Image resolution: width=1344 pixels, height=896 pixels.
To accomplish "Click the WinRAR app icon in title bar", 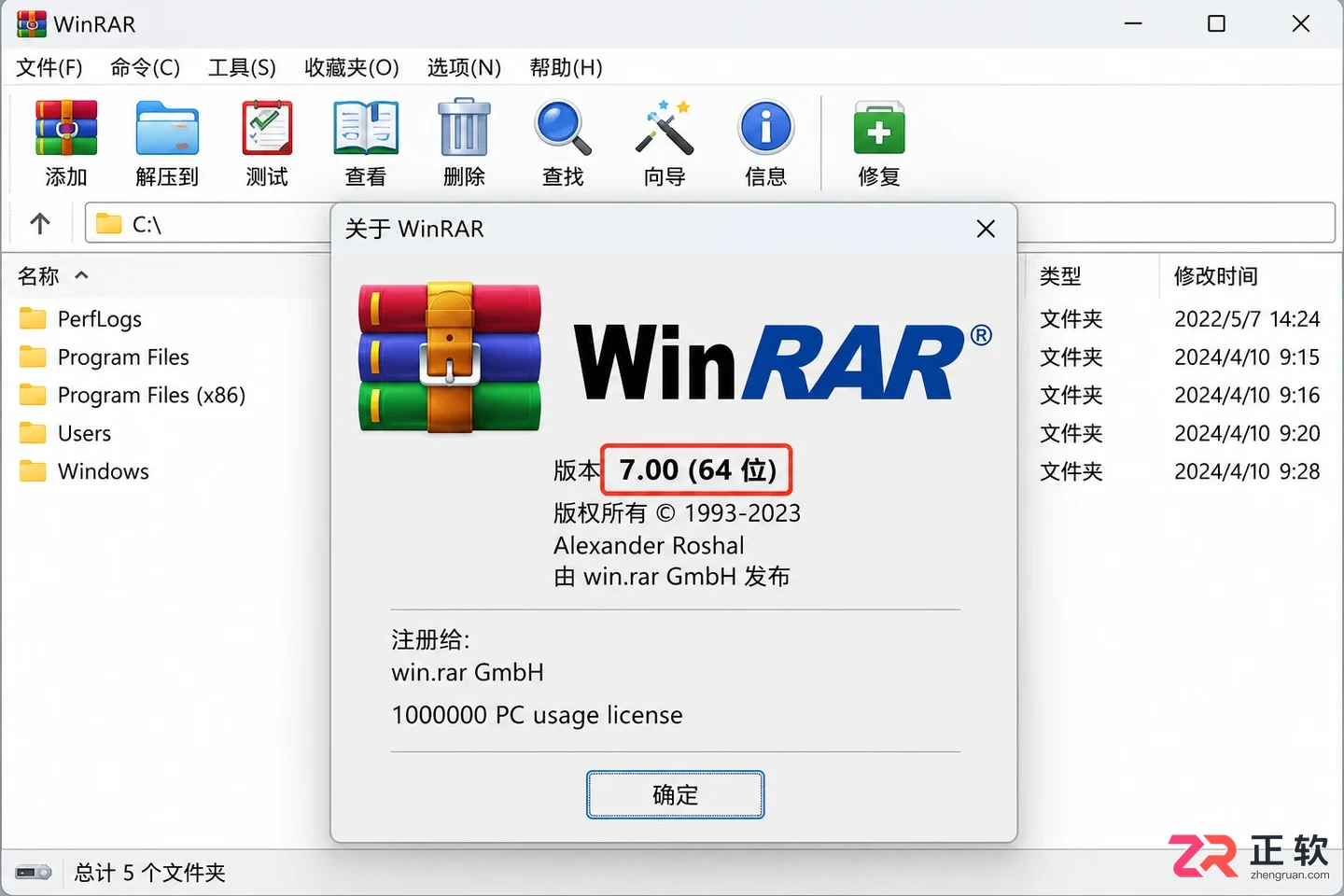I will (x=32, y=24).
